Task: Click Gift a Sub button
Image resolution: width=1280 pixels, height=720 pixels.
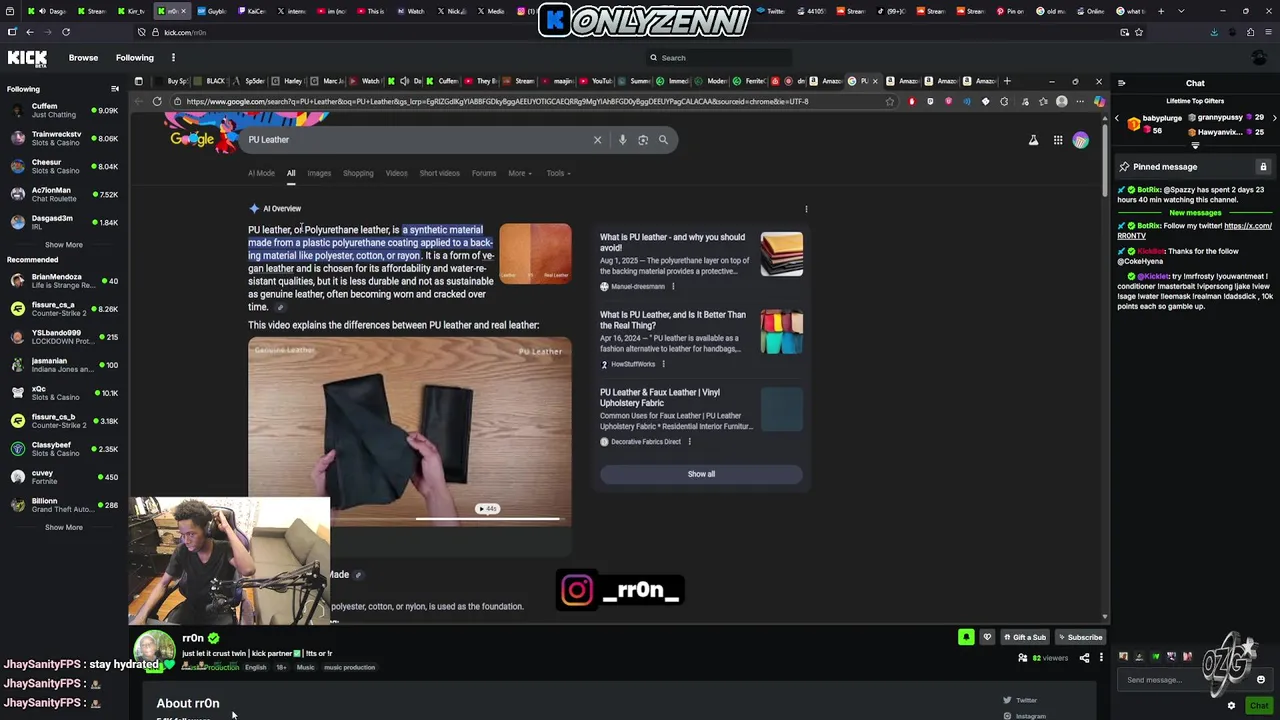Action: coord(1024,637)
